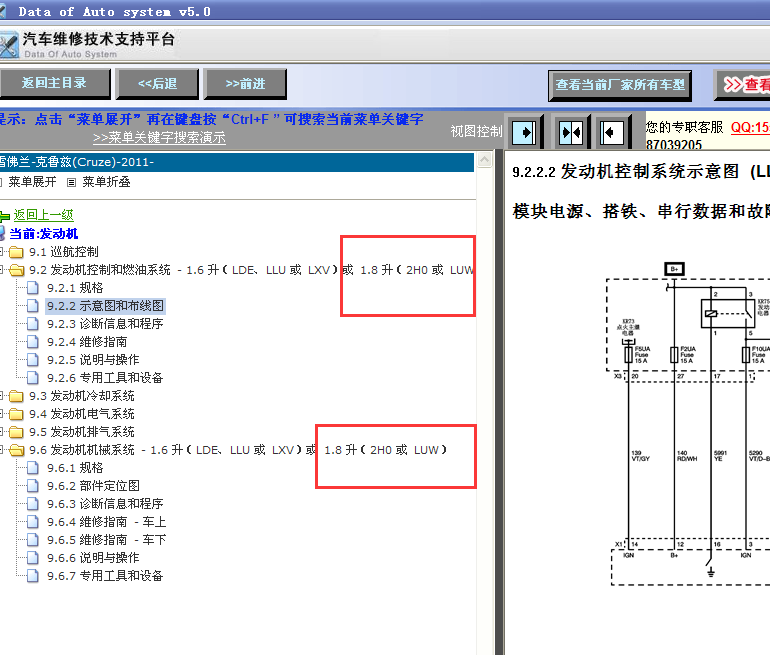The image size is (770, 655).
Task: Click 9.1 巡航控制 folder icon
Action: 16,252
